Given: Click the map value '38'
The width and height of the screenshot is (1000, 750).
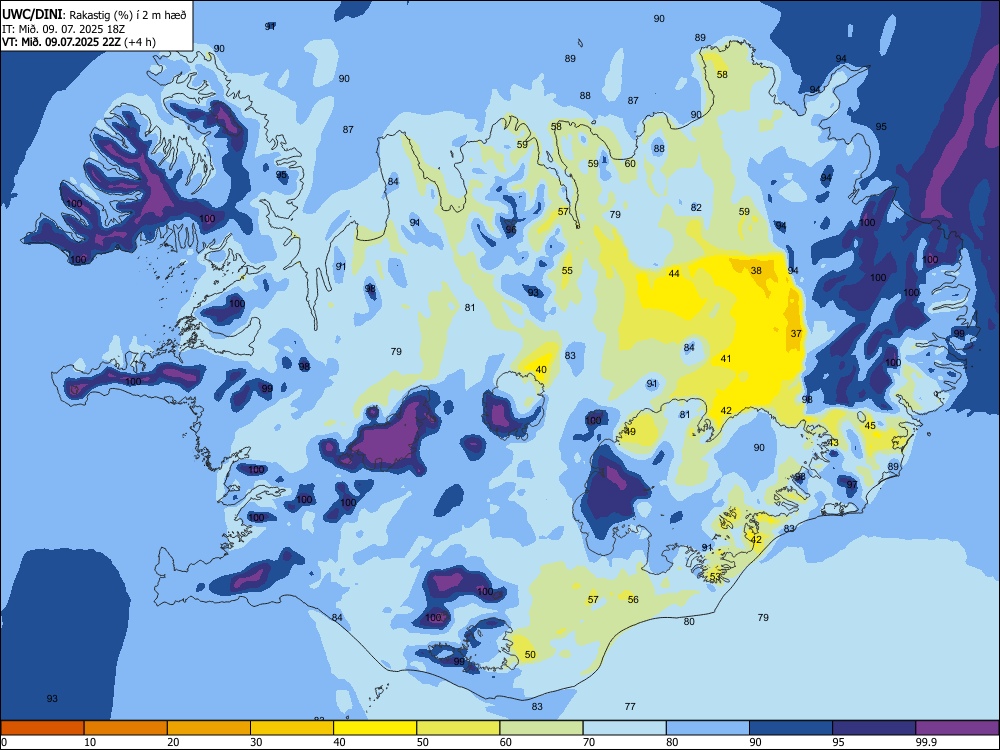Looking at the screenshot, I should (756, 270).
